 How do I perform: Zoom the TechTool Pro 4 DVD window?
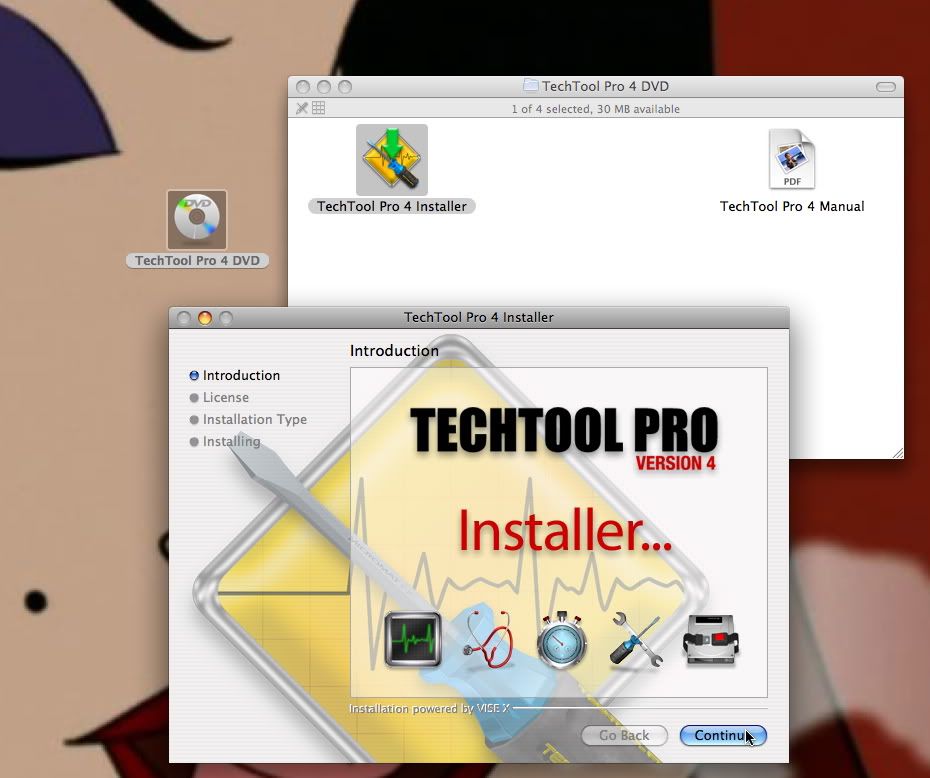(345, 87)
